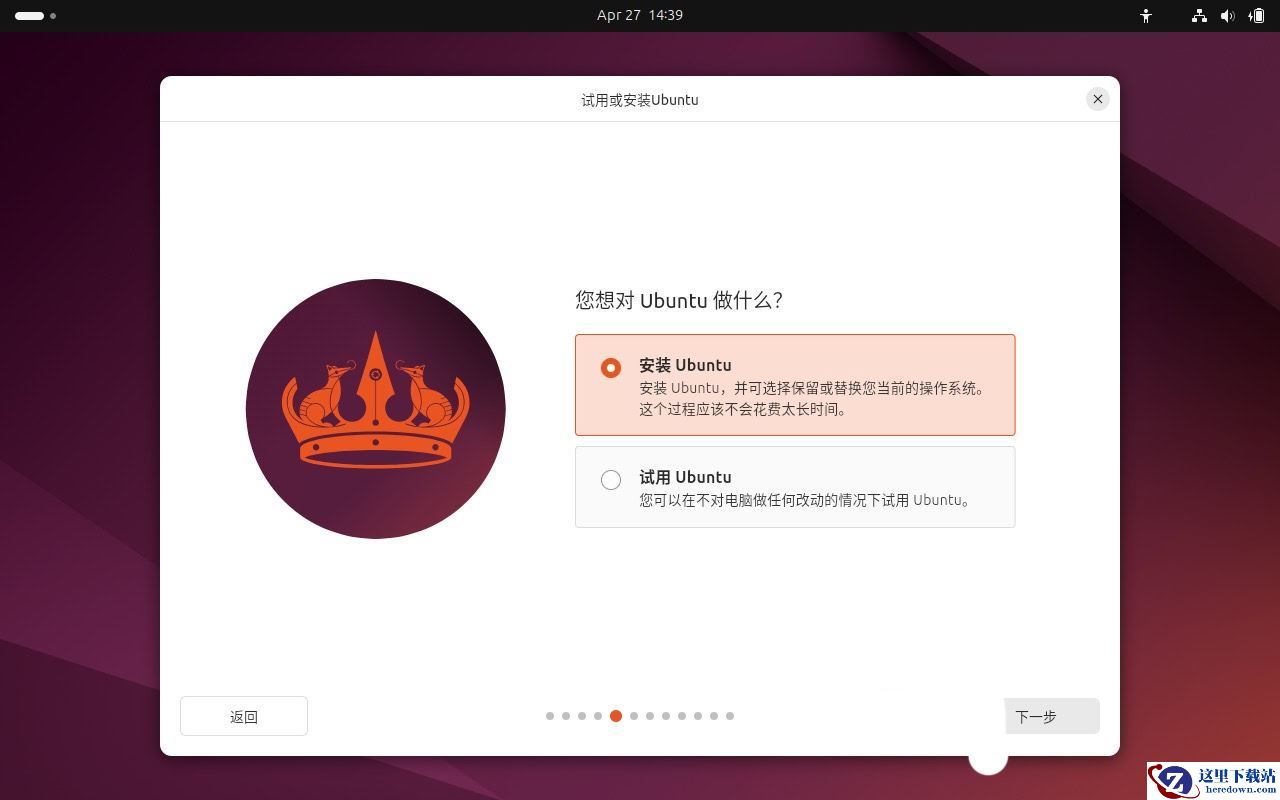
Task: Click the 下一步 button to continue
Action: coord(1051,716)
